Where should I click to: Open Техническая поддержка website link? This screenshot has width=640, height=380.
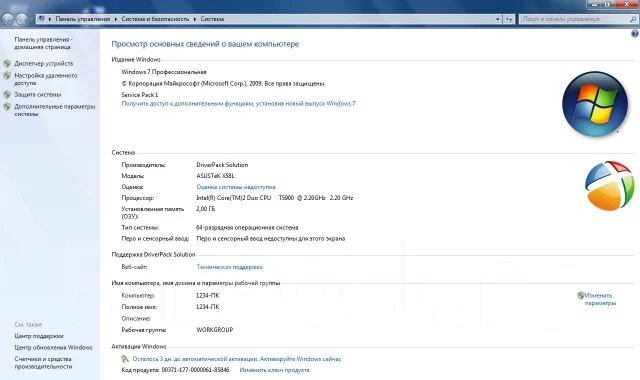[x=229, y=267]
